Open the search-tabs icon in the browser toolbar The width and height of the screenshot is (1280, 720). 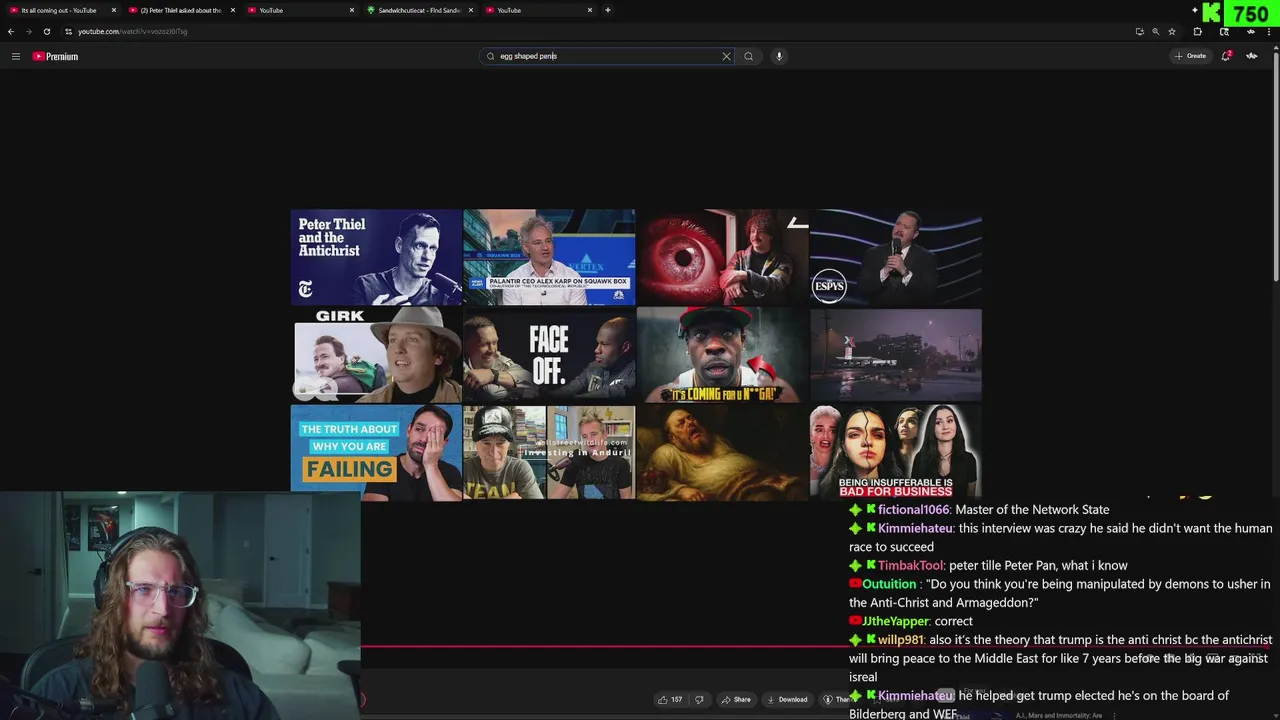tap(1224, 31)
